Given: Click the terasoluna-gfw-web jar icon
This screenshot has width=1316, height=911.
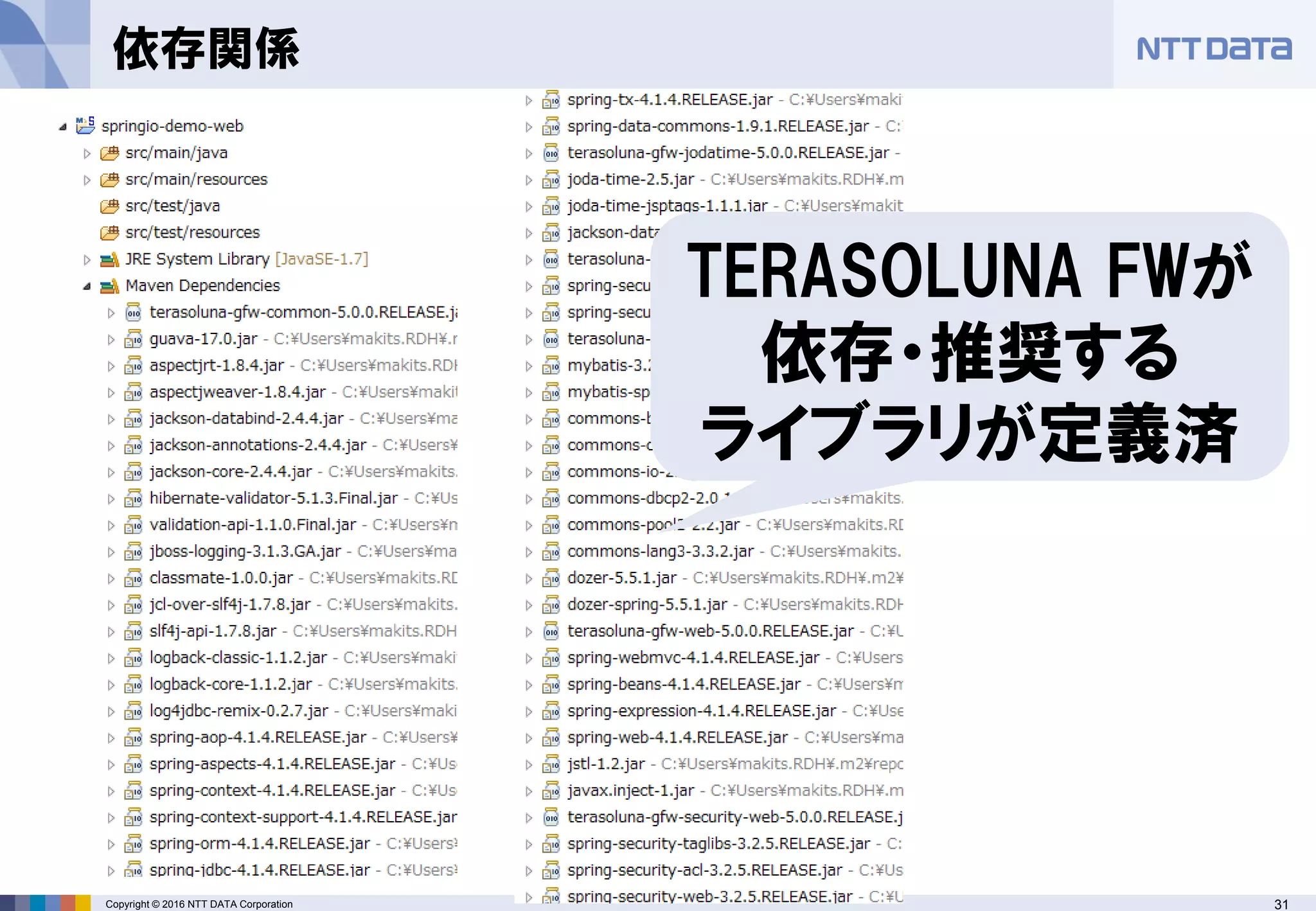Looking at the screenshot, I should click(551, 632).
